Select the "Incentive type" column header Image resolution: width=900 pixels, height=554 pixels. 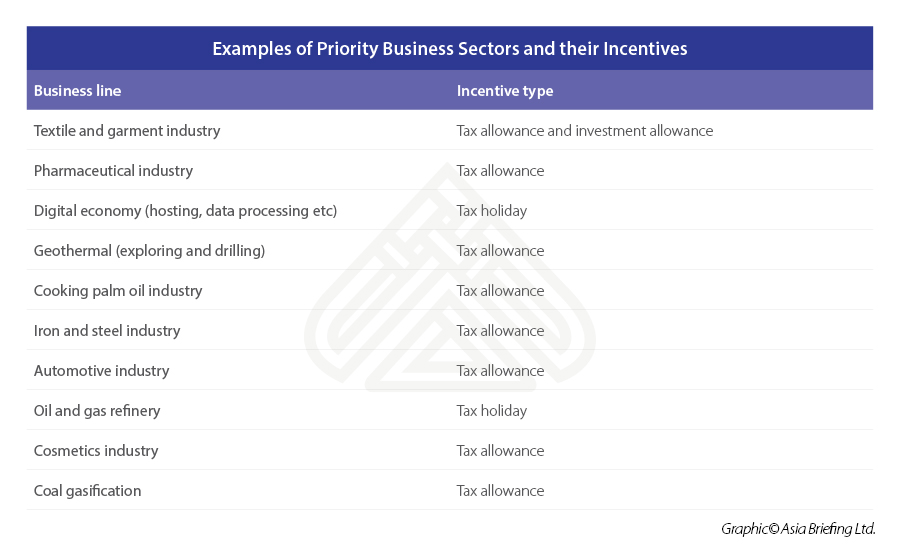[505, 91]
